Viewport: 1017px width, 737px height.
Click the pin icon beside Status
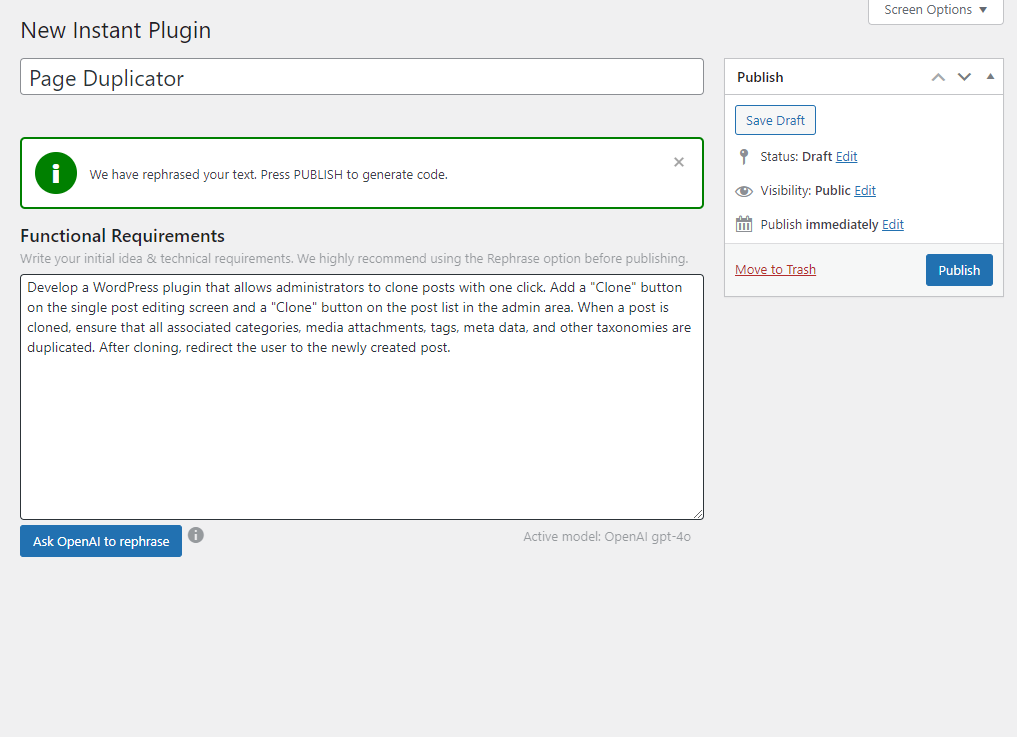pyautogui.click(x=744, y=156)
